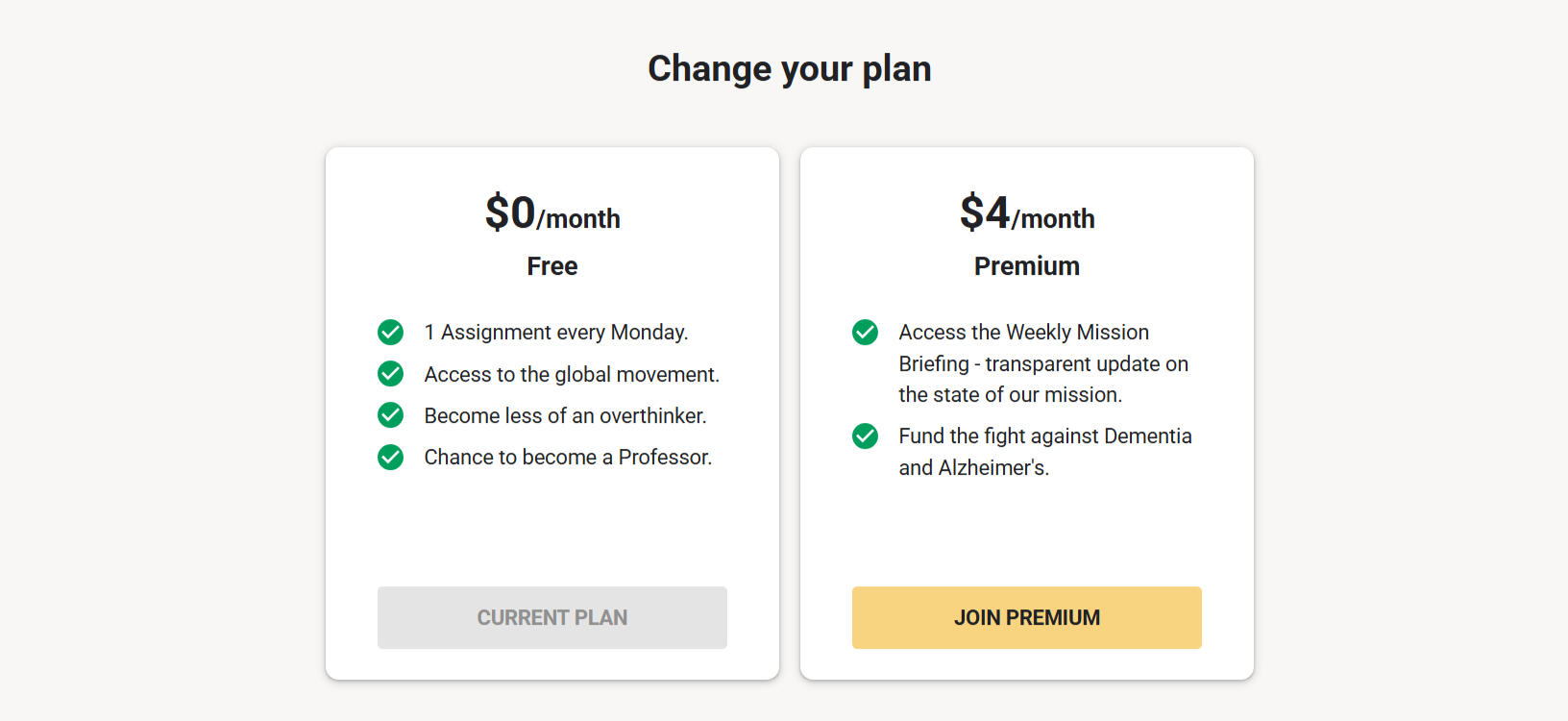This screenshot has width=1568, height=721.
Task: Click the grayed Current Plan button
Action: [x=551, y=617]
